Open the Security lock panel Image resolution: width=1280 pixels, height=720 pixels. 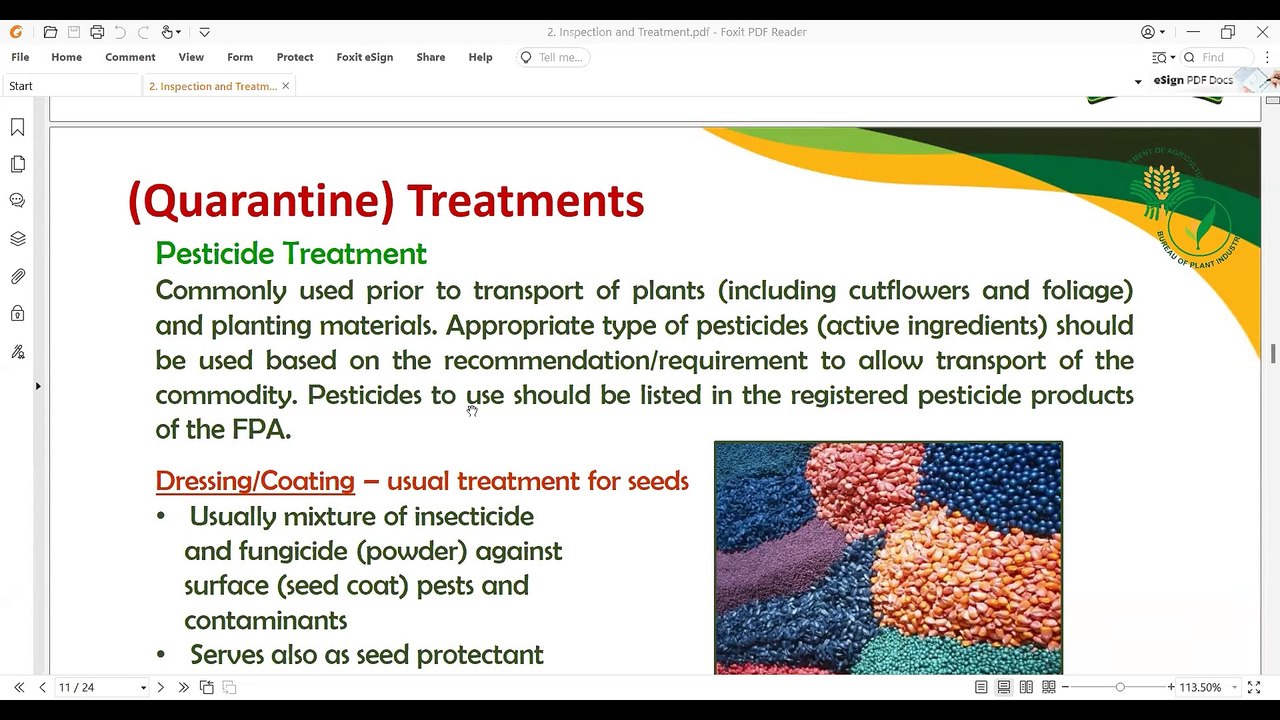[17, 314]
